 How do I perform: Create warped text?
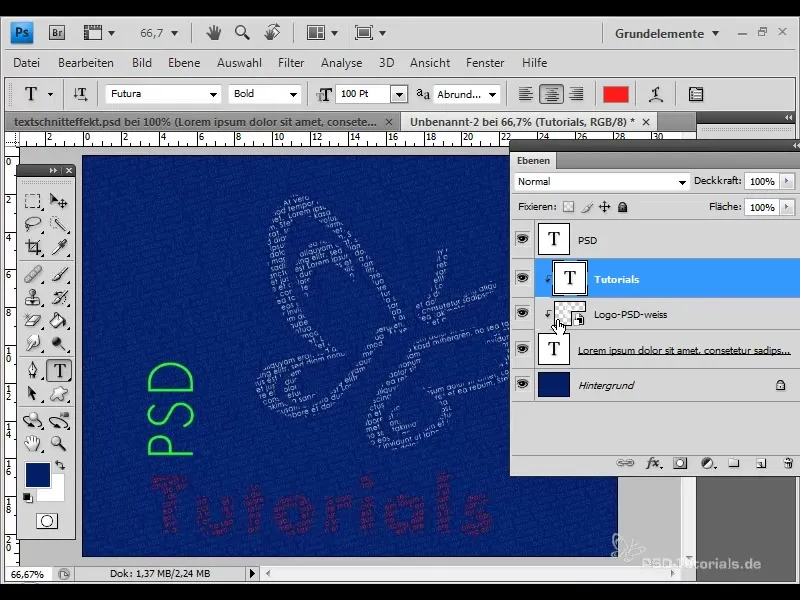(656, 94)
